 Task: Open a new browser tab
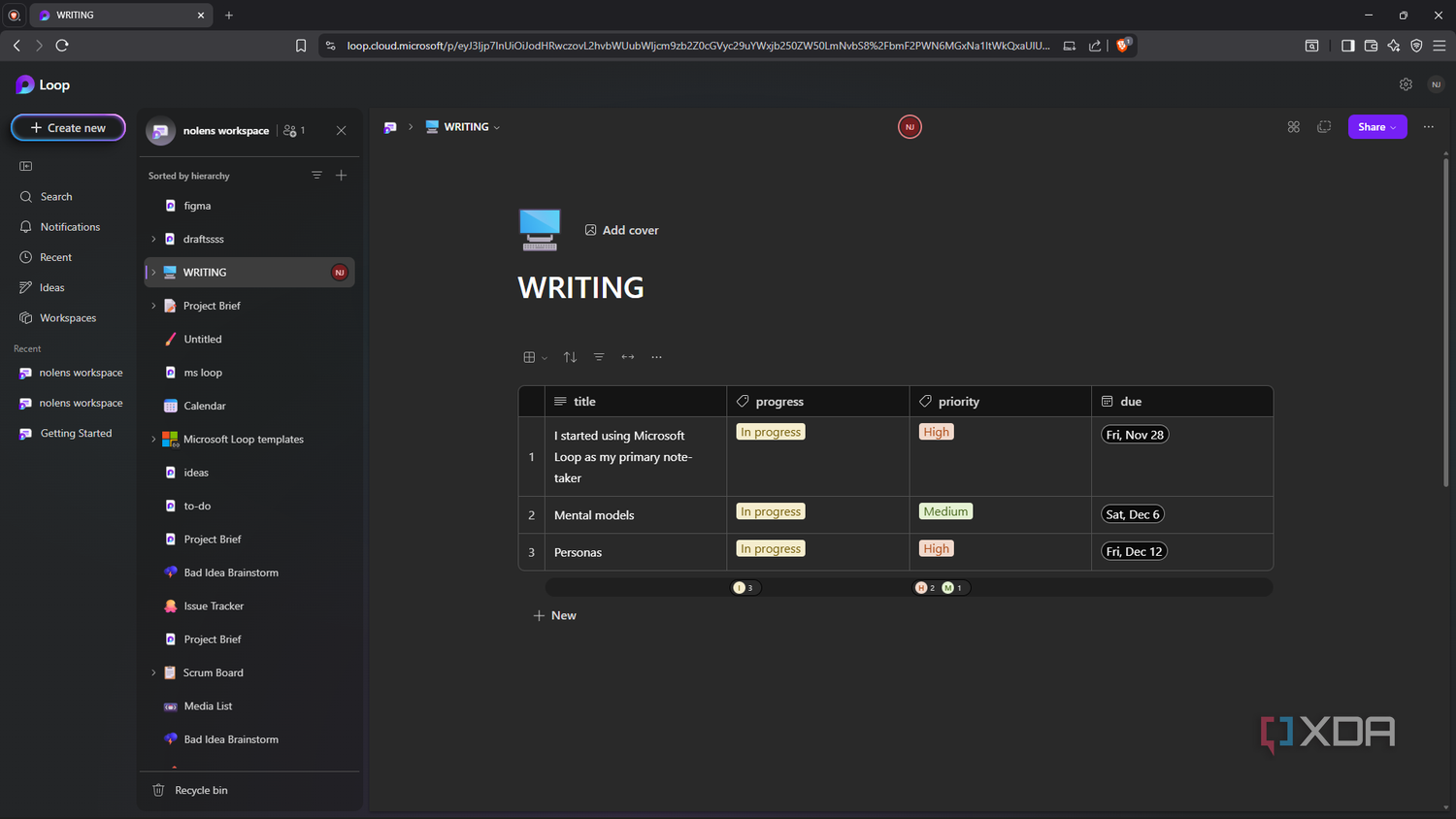(x=229, y=16)
